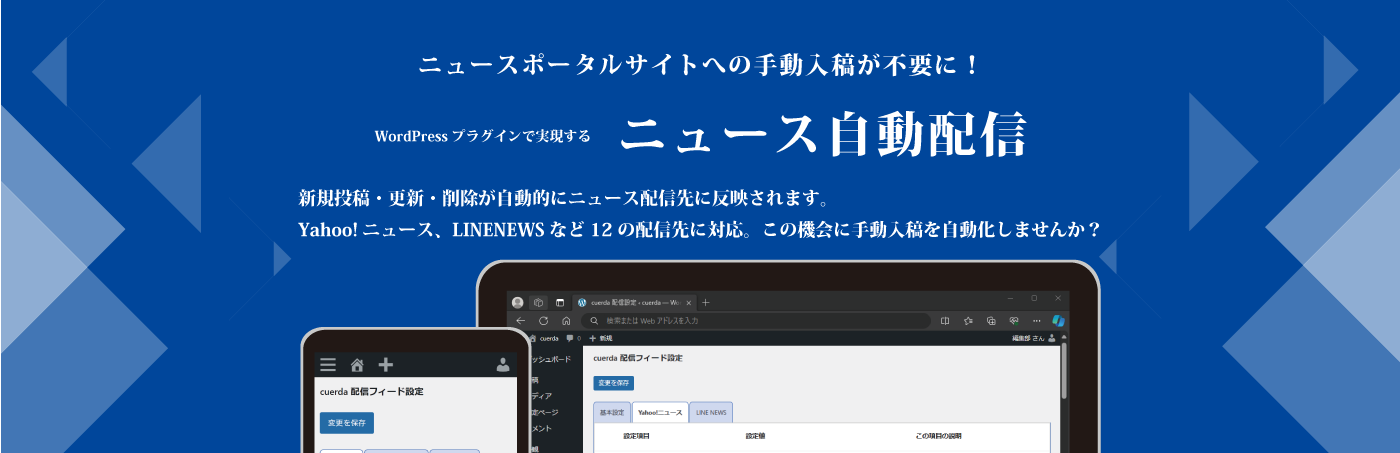Image resolution: width=1400 pixels, height=453 pixels.
Task: Click the browser home icon
Action: 565,321
